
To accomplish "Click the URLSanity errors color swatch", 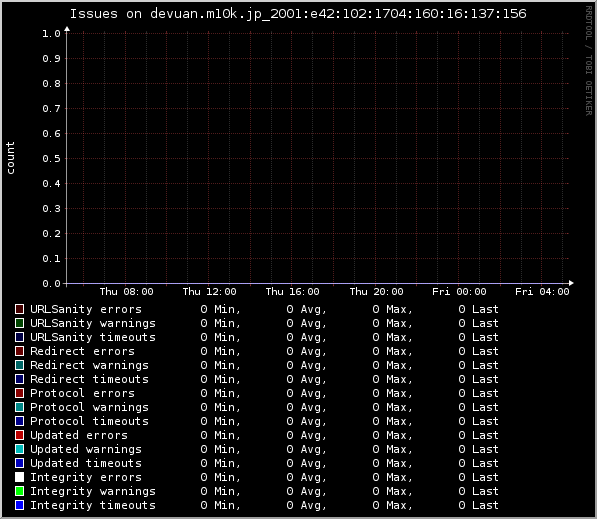I will point(19,309).
